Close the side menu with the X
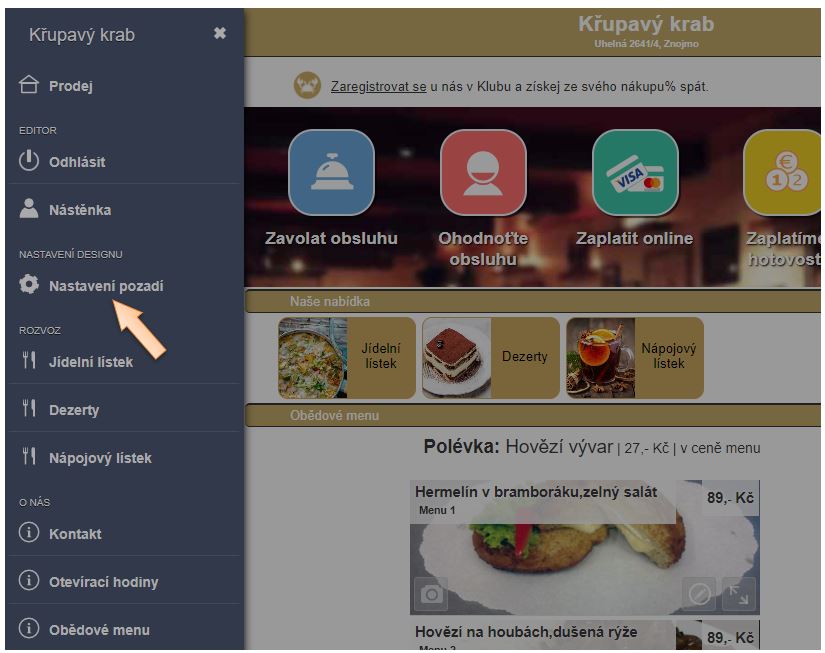This screenshot has width=825, height=653. click(220, 34)
